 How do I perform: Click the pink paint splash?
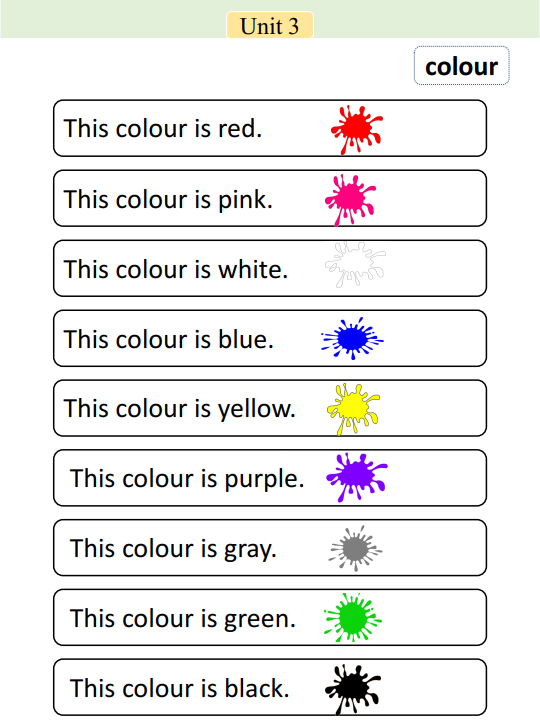[351, 200]
